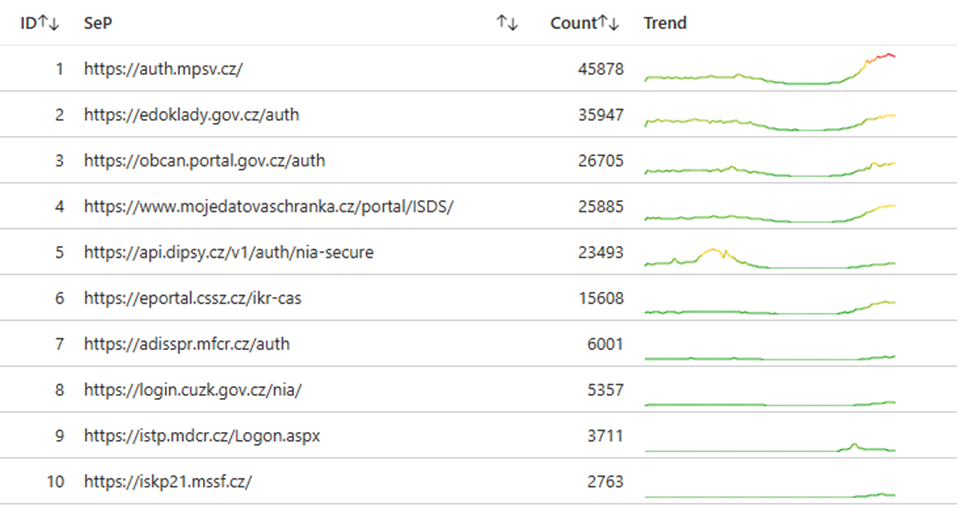
Task: Click ID number 10 cell
Action: click(x=56, y=481)
